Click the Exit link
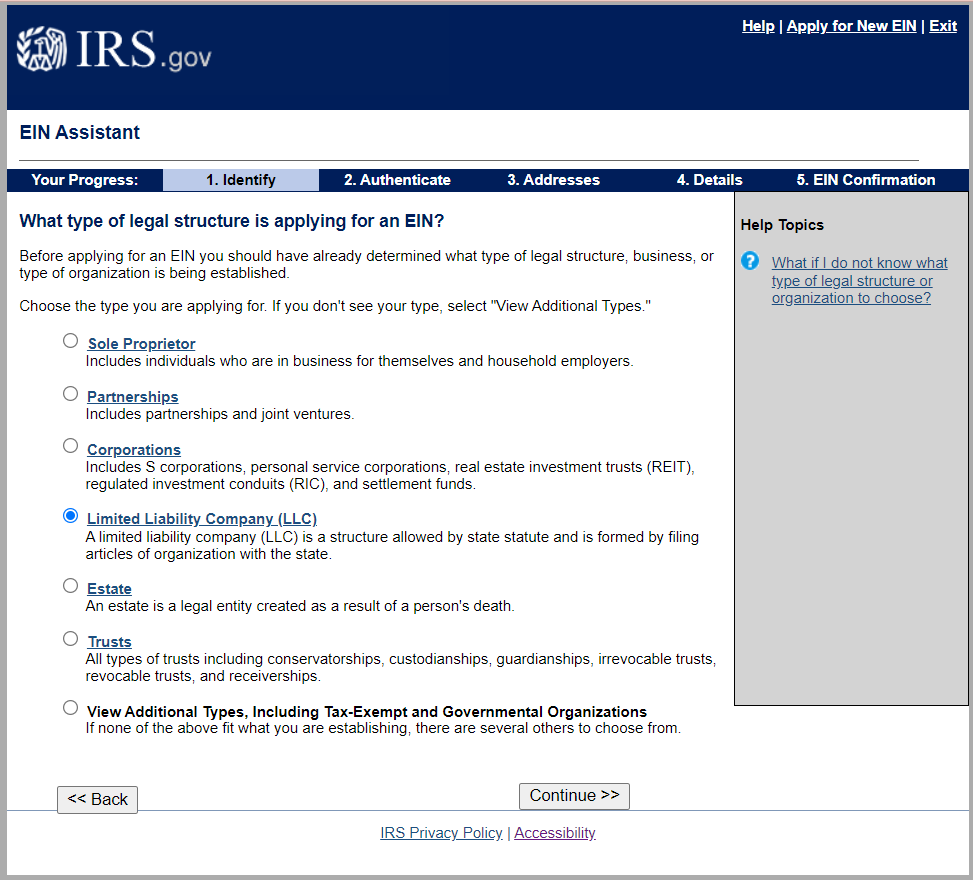Viewport: 973px width, 880px height. (942, 26)
